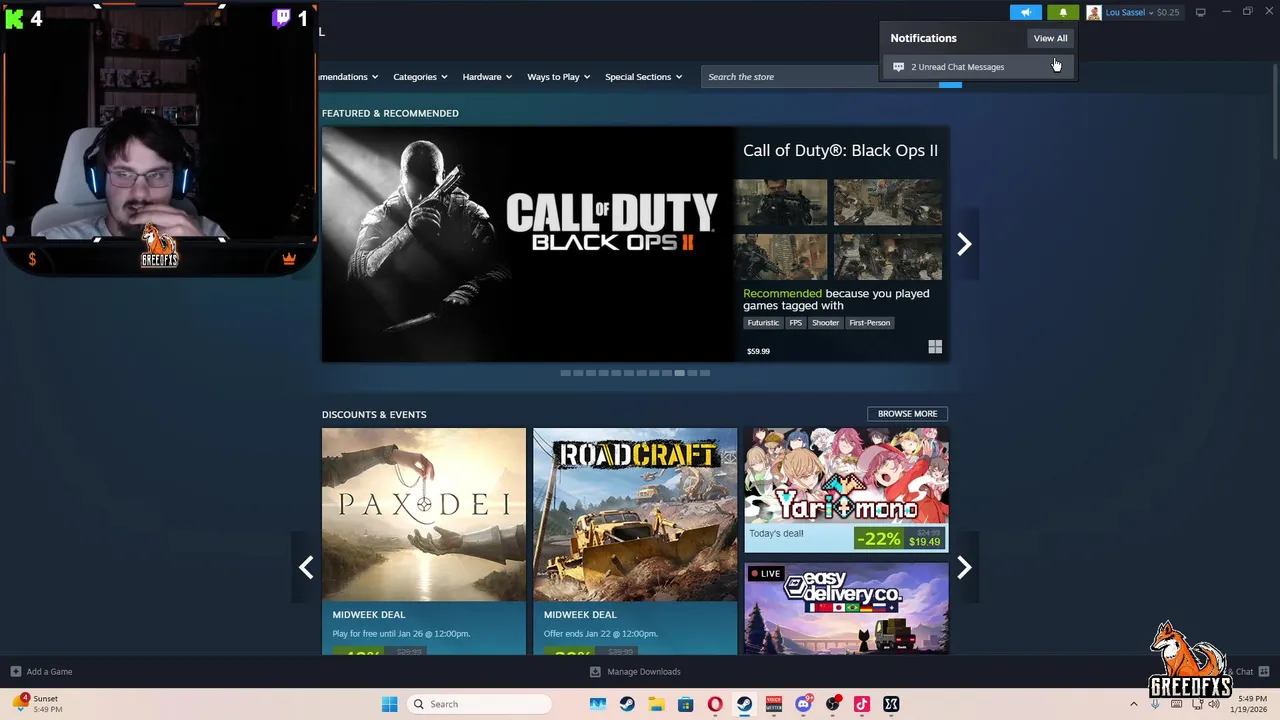This screenshot has width=1280, height=720.
Task: Switch to the active Steam taskbar icon
Action: click(x=744, y=704)
